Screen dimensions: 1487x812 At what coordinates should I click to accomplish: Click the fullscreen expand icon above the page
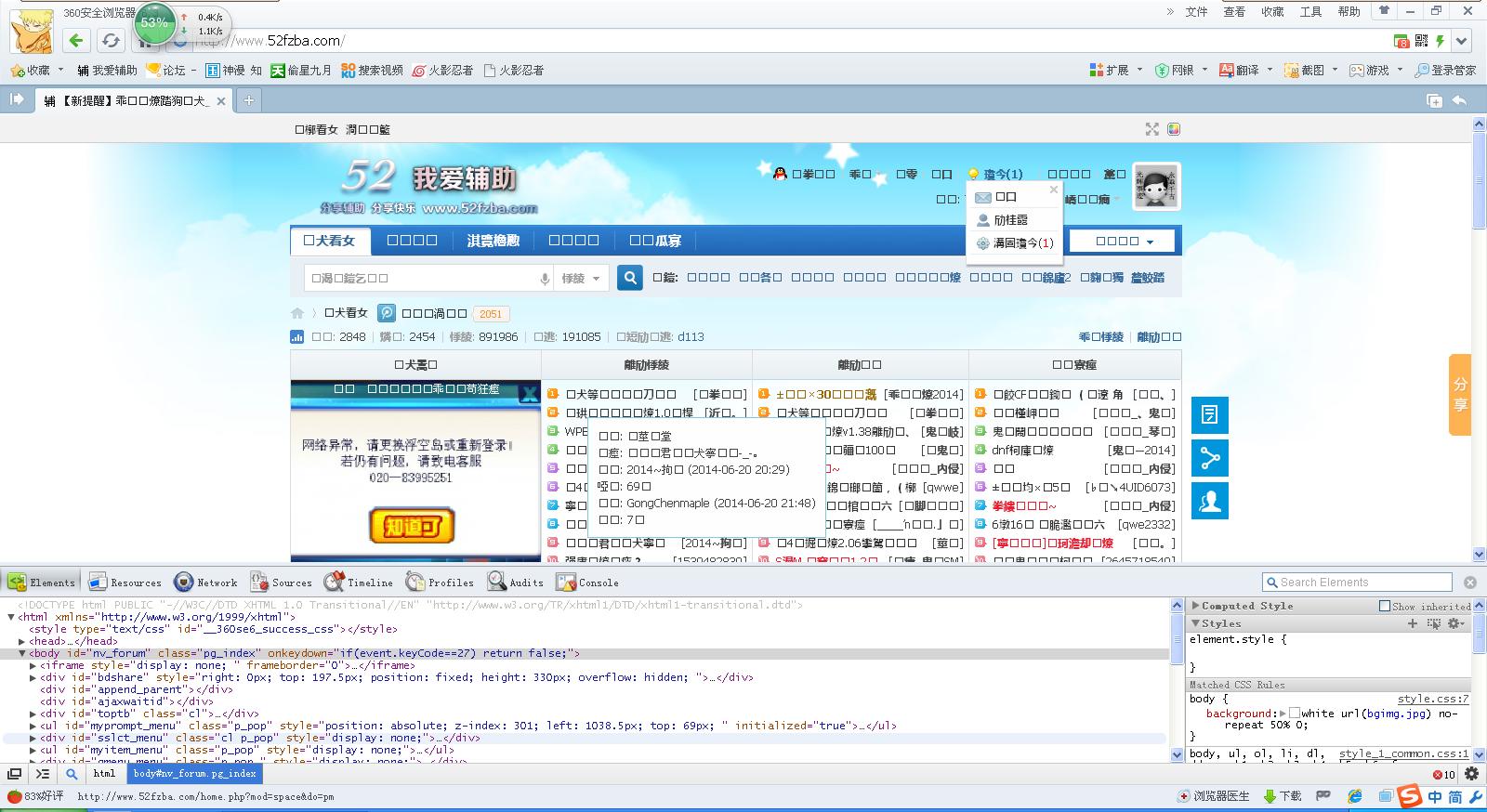click(x=1152, y=129)
